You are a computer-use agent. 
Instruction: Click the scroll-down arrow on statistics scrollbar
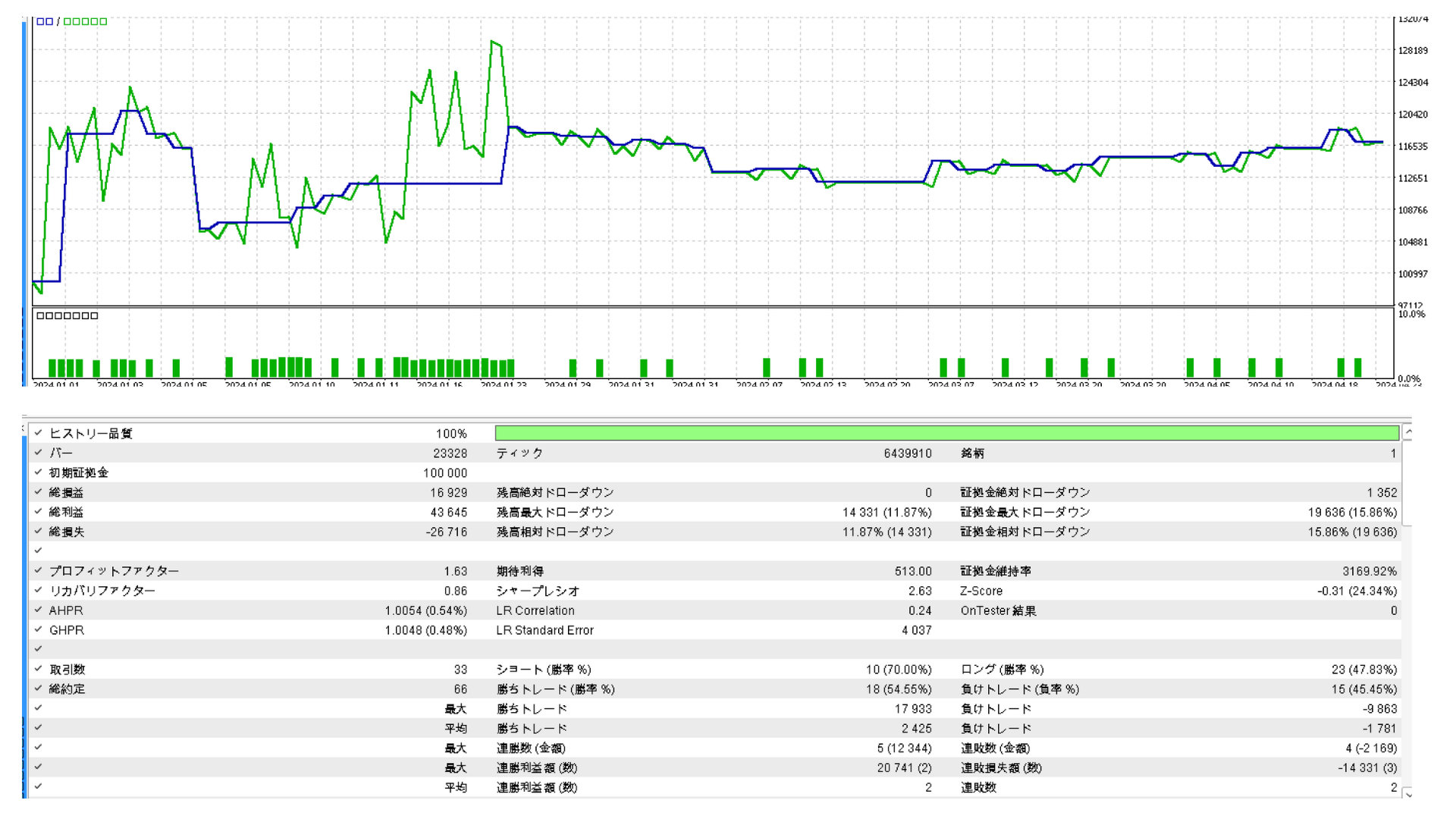pyautogui.click(x=1407, y=795)
